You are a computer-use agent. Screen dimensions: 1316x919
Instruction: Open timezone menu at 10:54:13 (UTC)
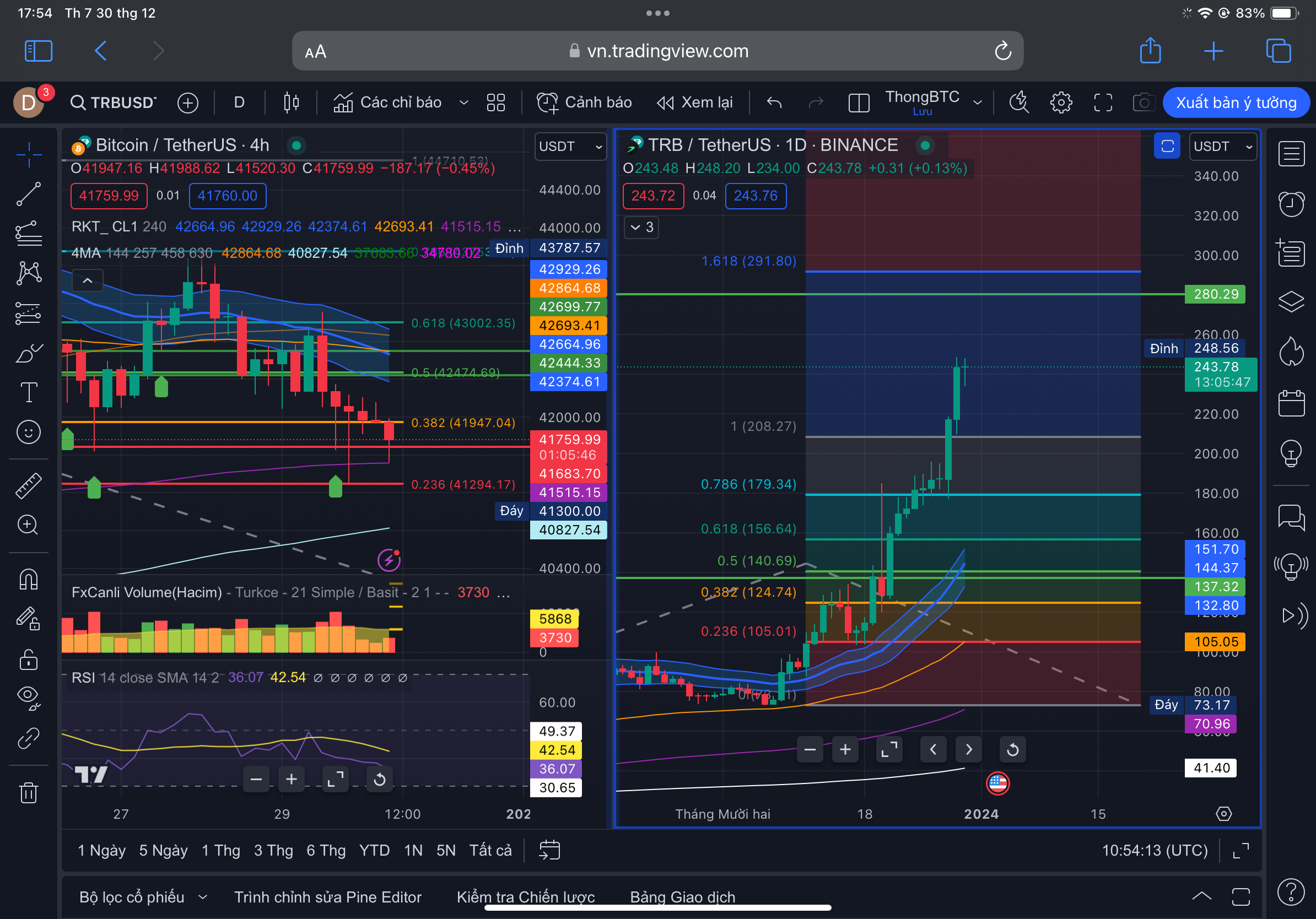coord(1155,850)
